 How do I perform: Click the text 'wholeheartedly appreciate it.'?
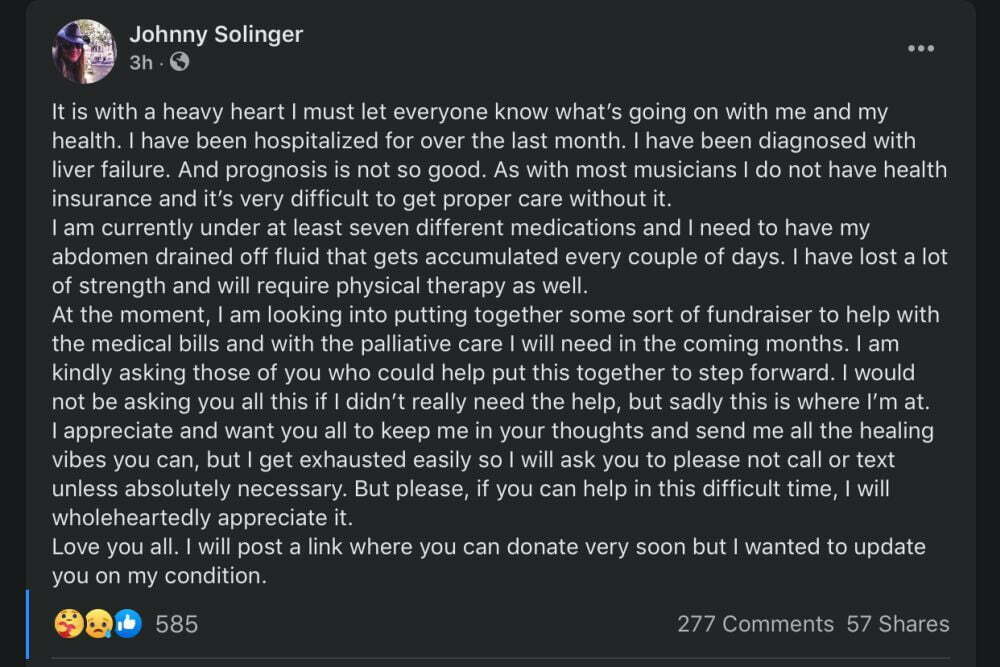tap(202, 518)
